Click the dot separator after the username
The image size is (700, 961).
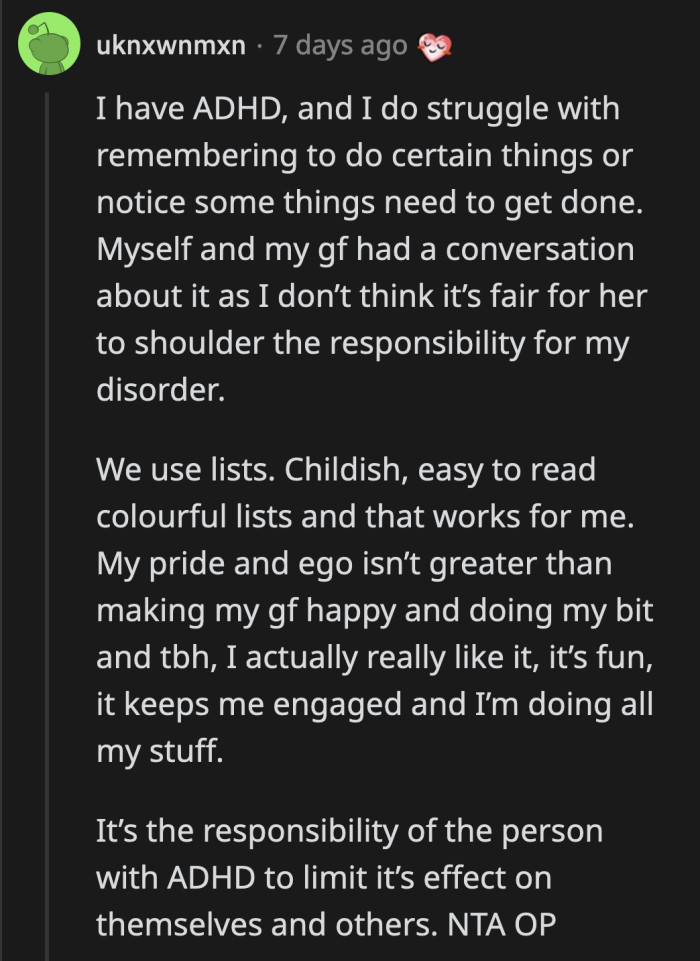coord(260,45)
